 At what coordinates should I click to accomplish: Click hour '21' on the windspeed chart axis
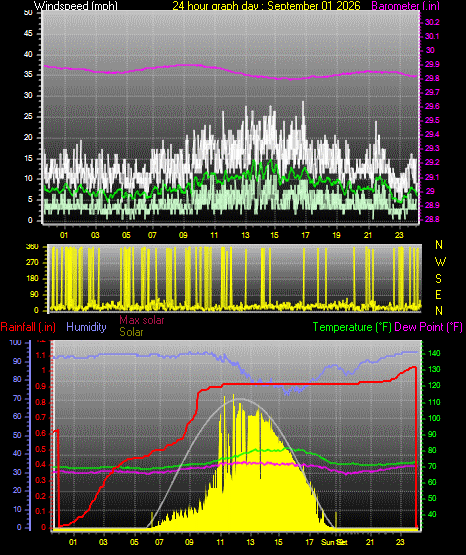tap(368, 235)
